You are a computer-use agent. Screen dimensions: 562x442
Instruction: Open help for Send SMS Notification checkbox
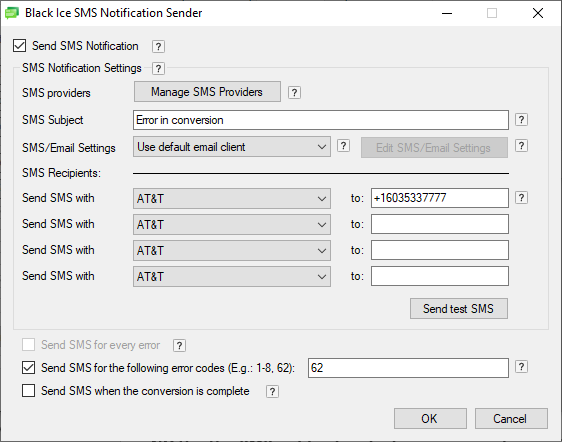click(158, 47)
